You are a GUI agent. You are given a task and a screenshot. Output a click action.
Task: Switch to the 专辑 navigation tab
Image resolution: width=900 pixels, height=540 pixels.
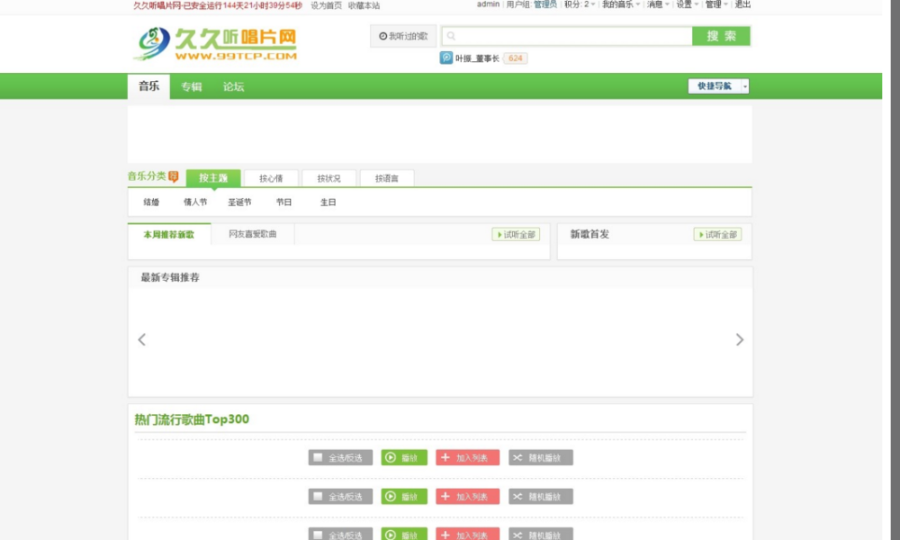pos(191,87)
